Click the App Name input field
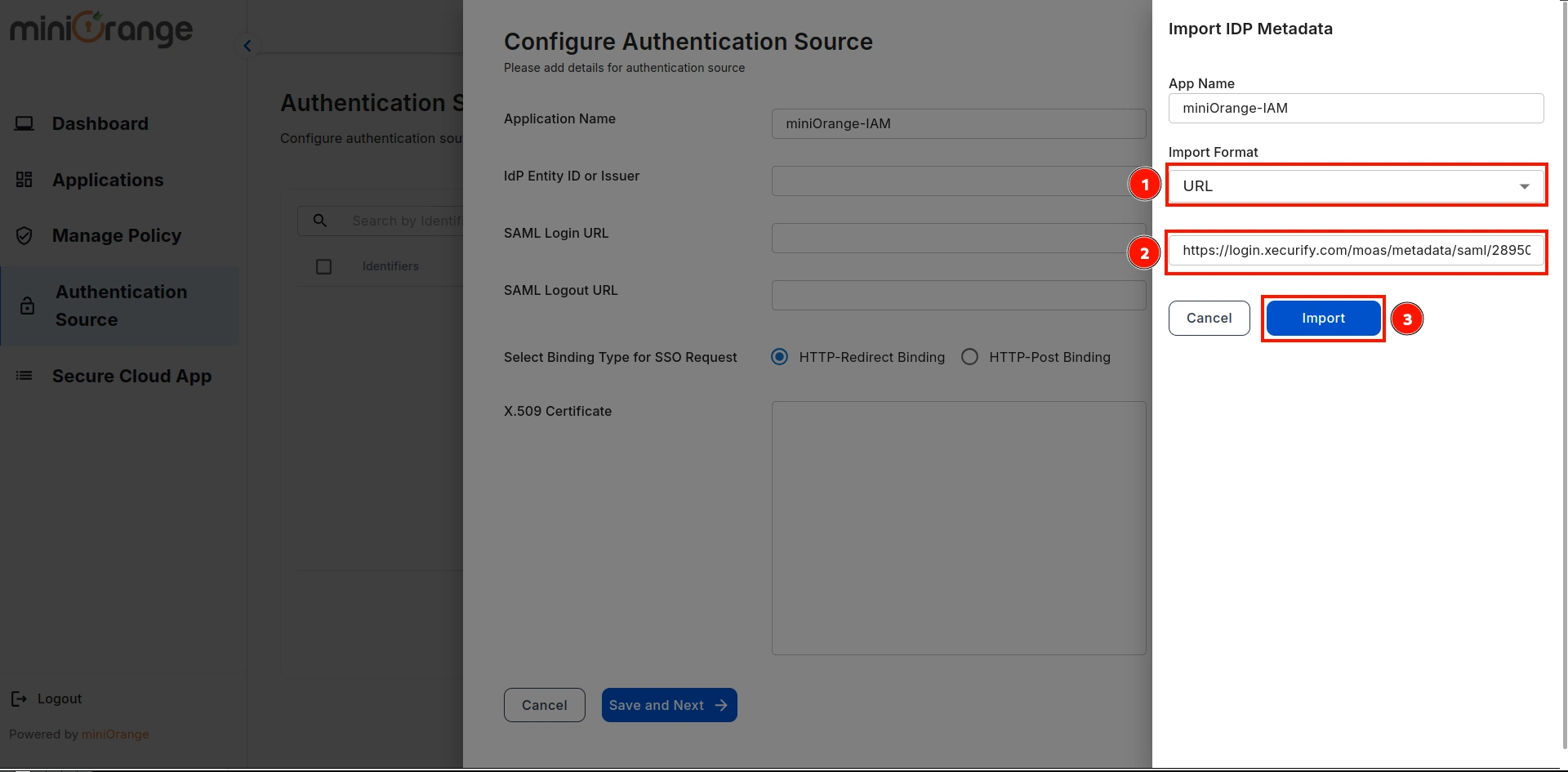 pos(1356,108)
